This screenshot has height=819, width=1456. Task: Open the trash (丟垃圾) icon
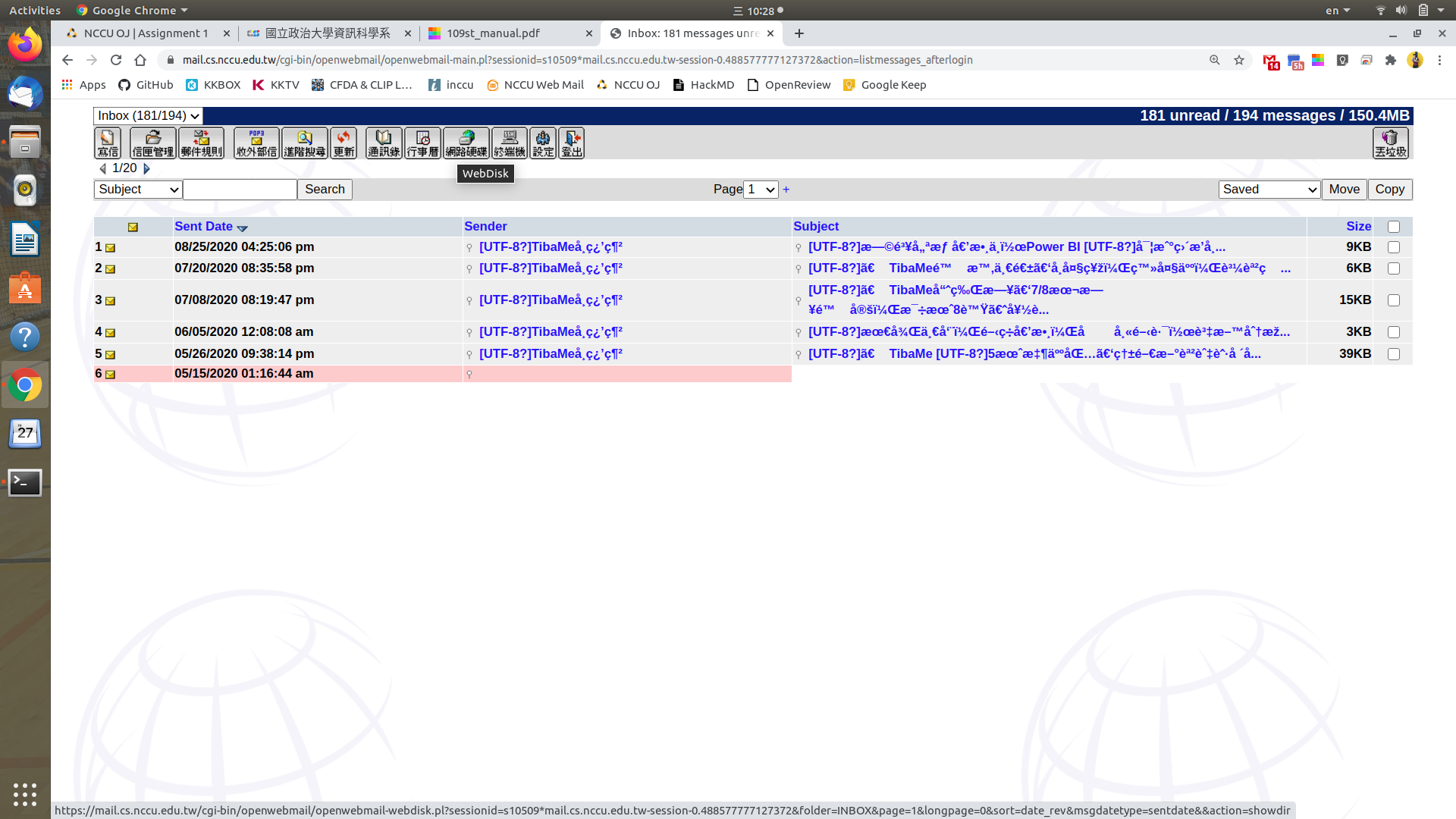pos(1391,143)
